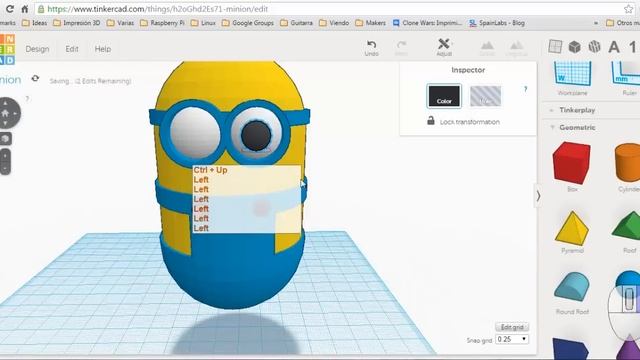This screenshot has height=360, width=640.
Task: Click the Edit grid button
Action: point(512,327)
